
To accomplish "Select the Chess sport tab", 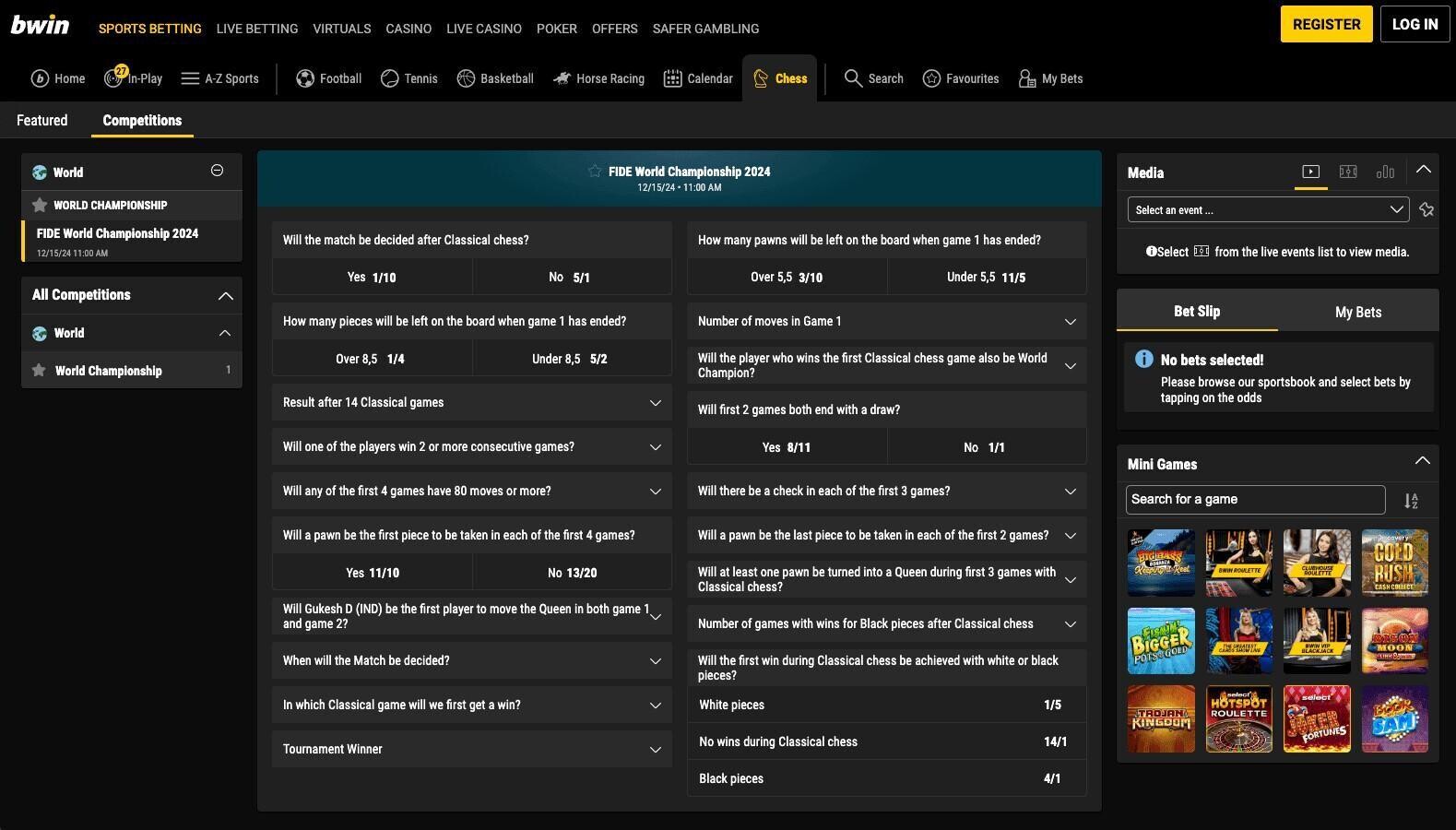I will click(779, 78).
